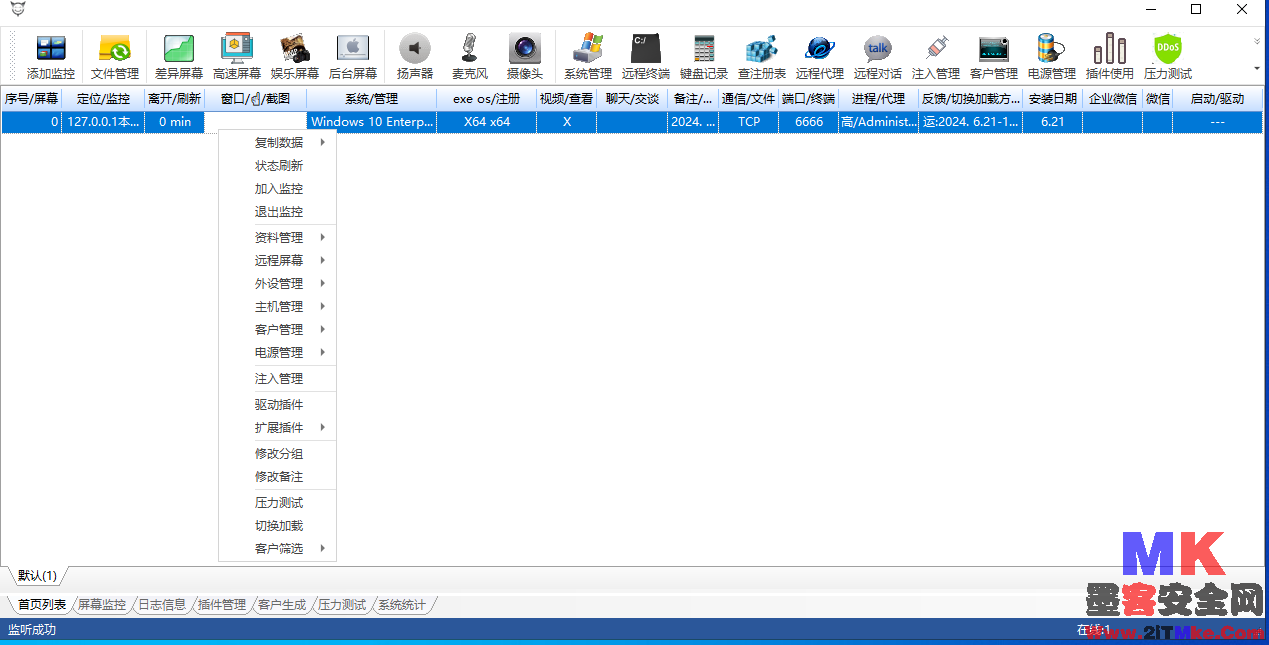Switch to the 日志信息 tab
The width and height of the screenshot is (1269, 645).
pyautogui.click(x=161, y=605)
